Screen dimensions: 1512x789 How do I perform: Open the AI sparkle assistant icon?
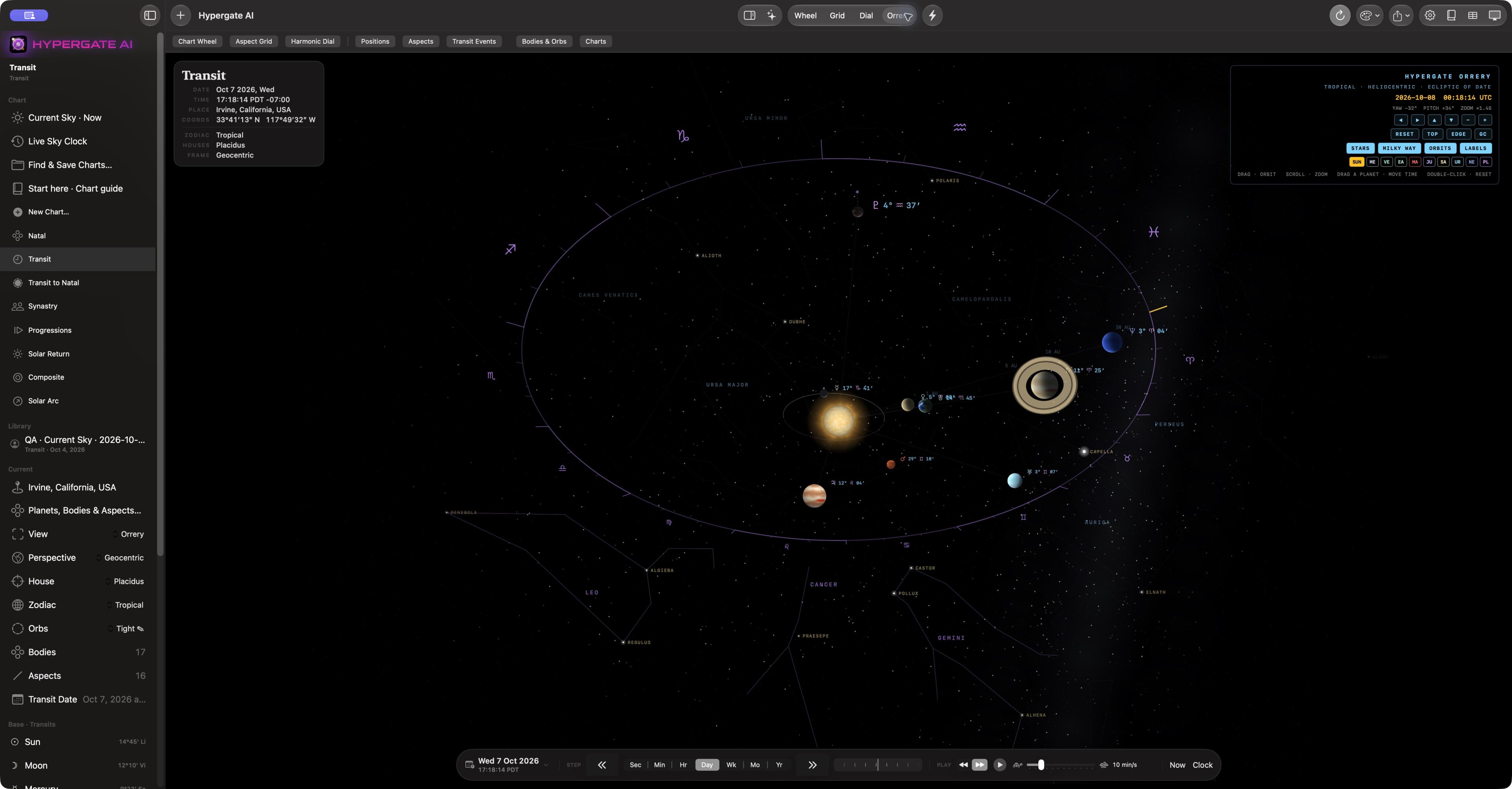click(771, 15)
